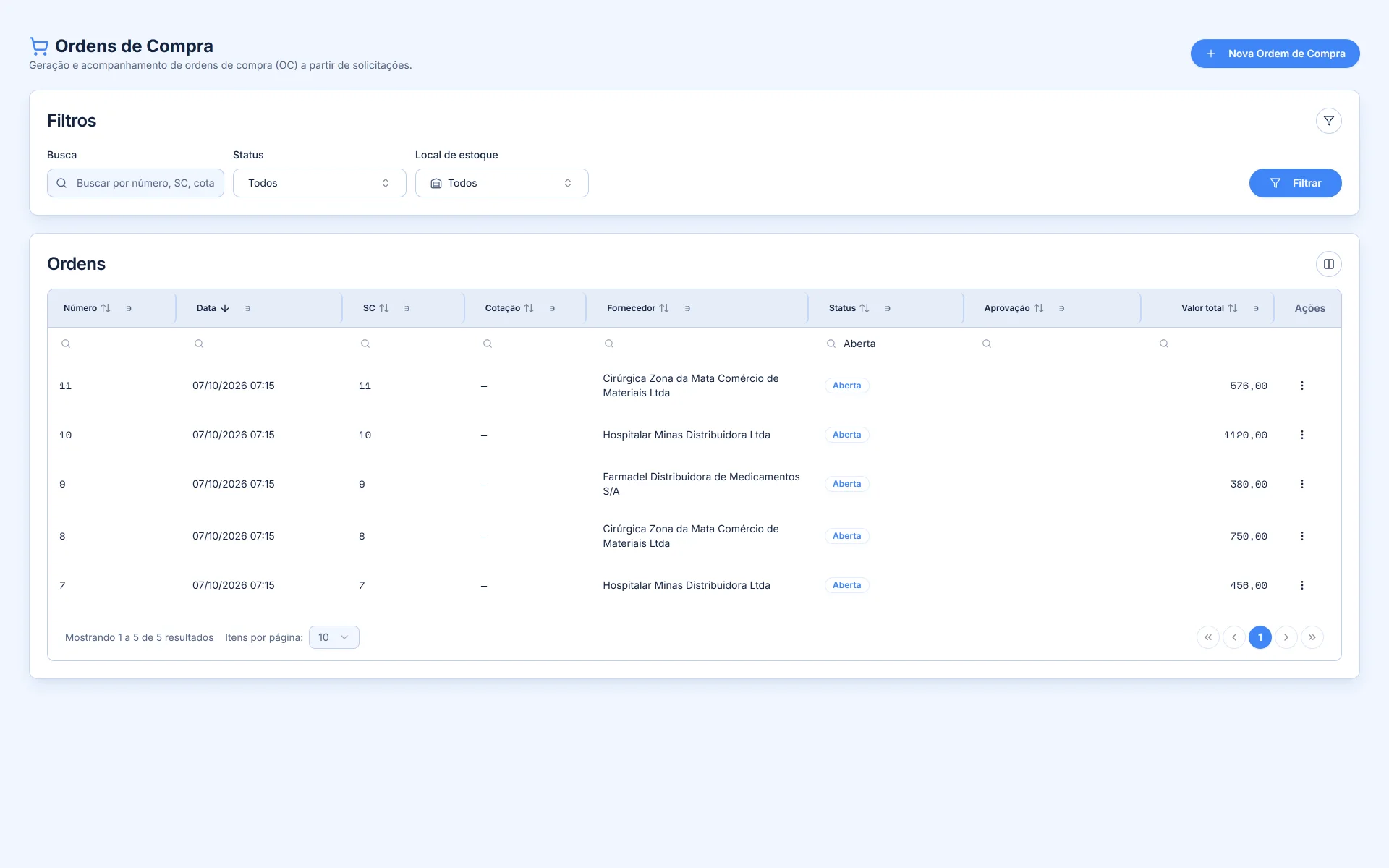Click Nova Ordem de Compra button
Image resolution: width=1389 pixels, height=868 pixels.
point(1275,54)
